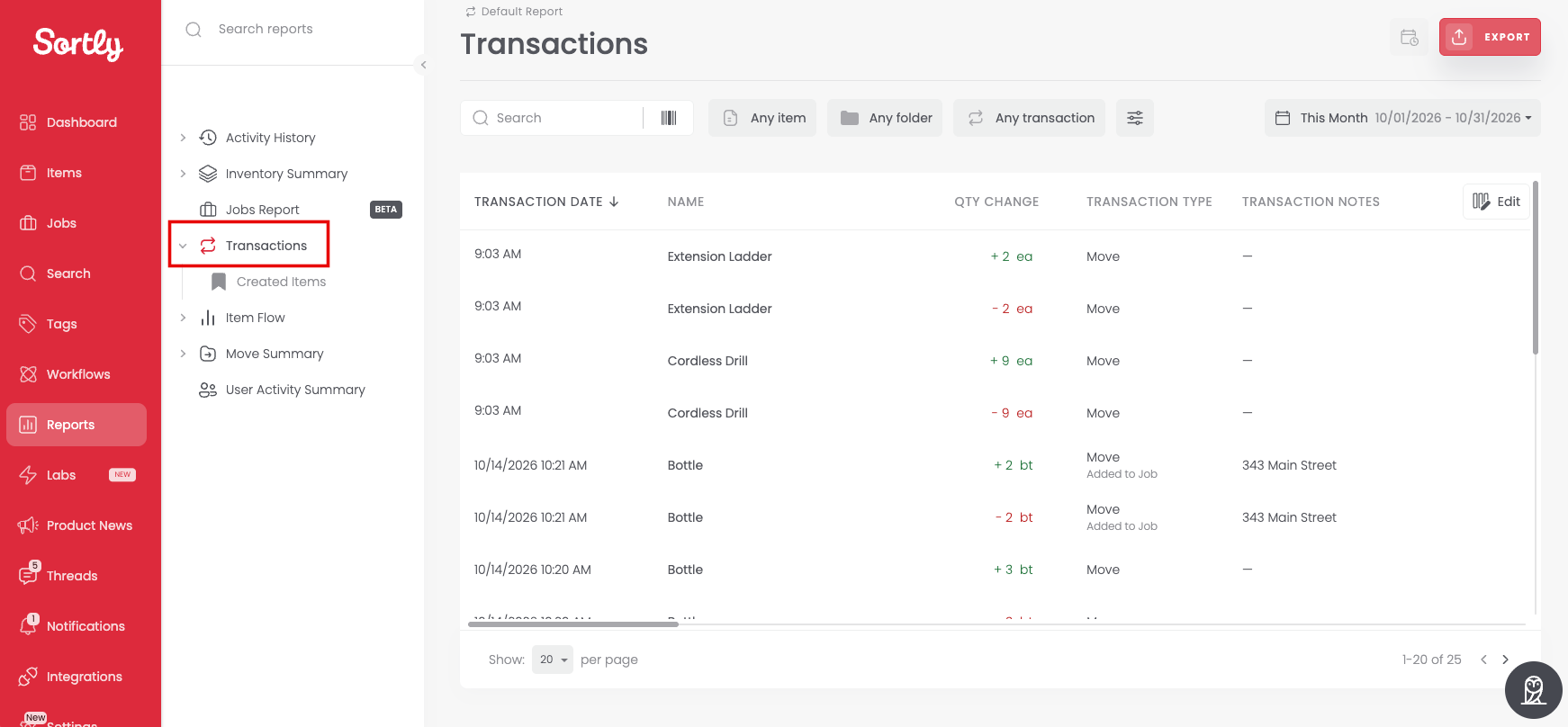Open the Any item filter
Screen dimensions: 1568x727
coord(762,118)
